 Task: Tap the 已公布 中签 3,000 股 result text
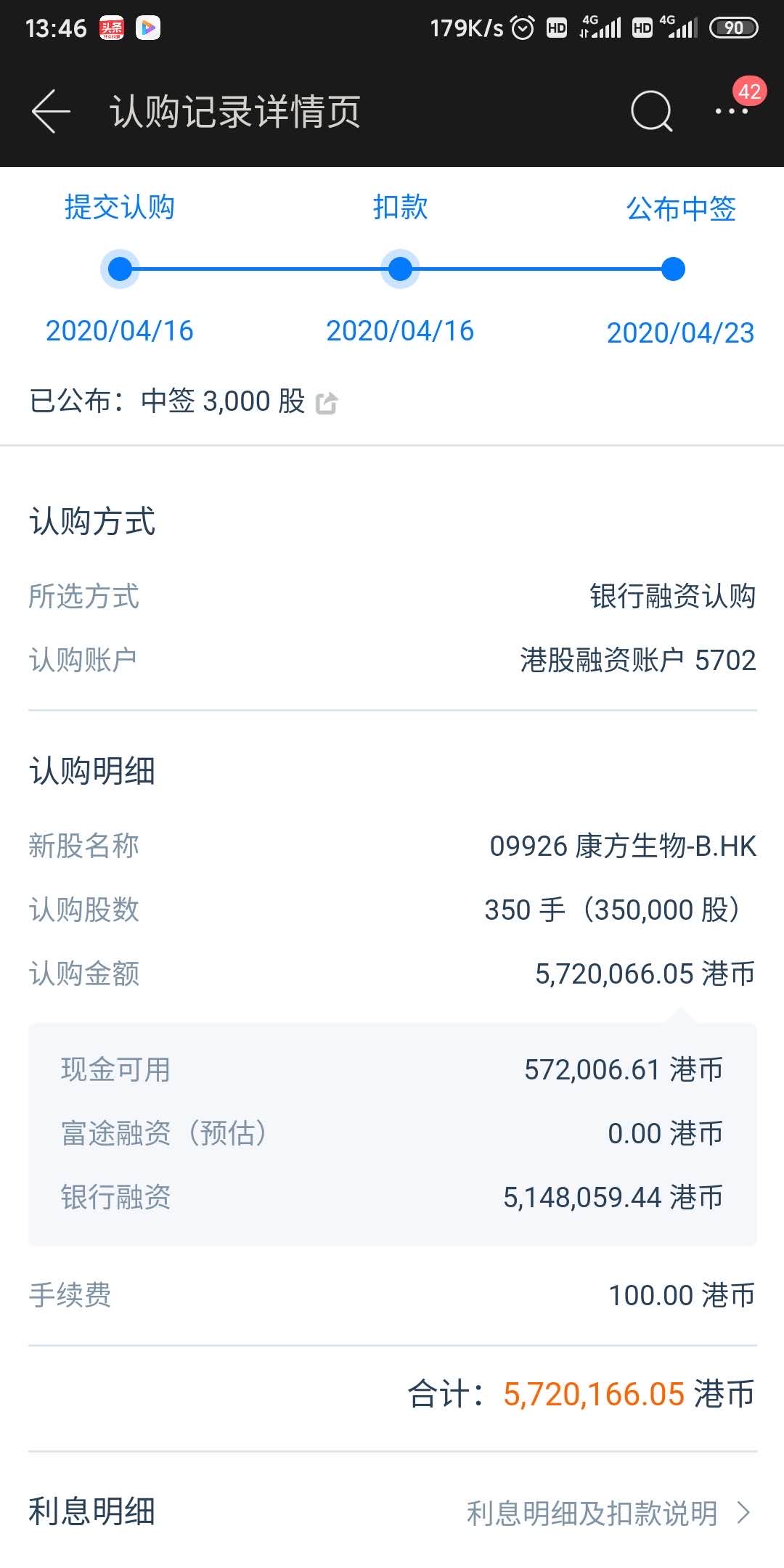tap(167, 401)
